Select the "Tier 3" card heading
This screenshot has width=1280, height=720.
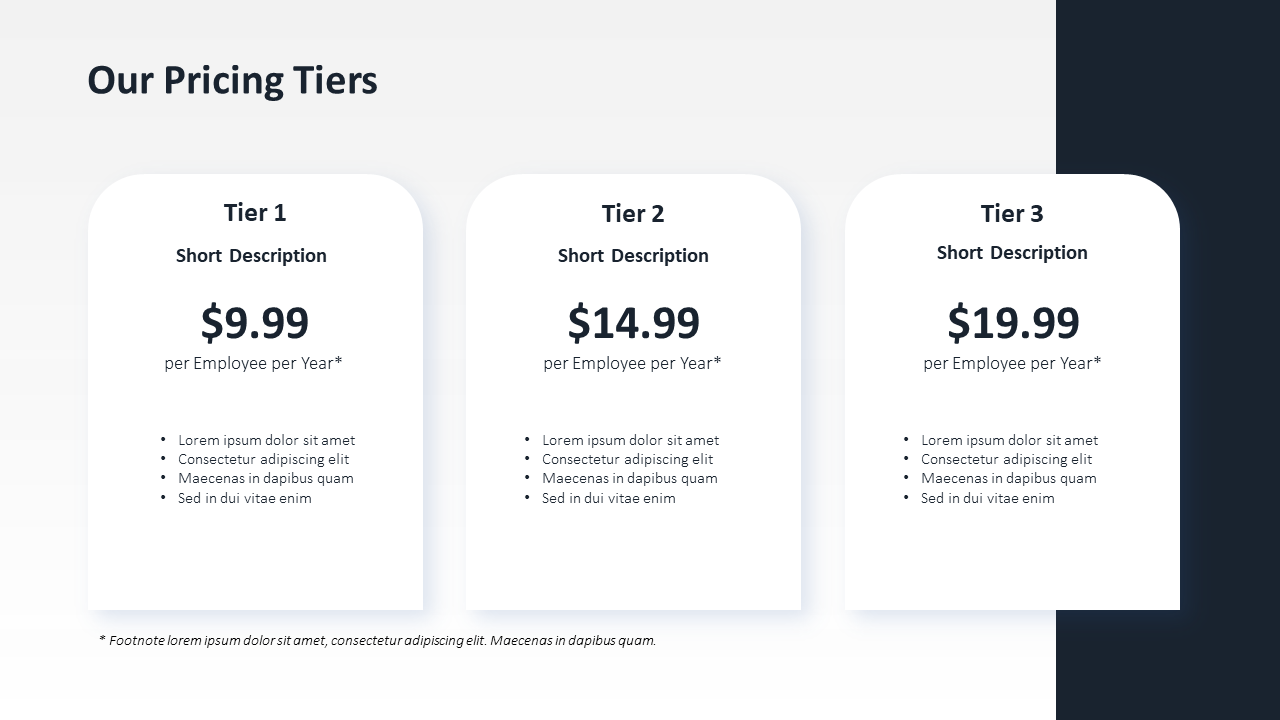point(1012,213)
